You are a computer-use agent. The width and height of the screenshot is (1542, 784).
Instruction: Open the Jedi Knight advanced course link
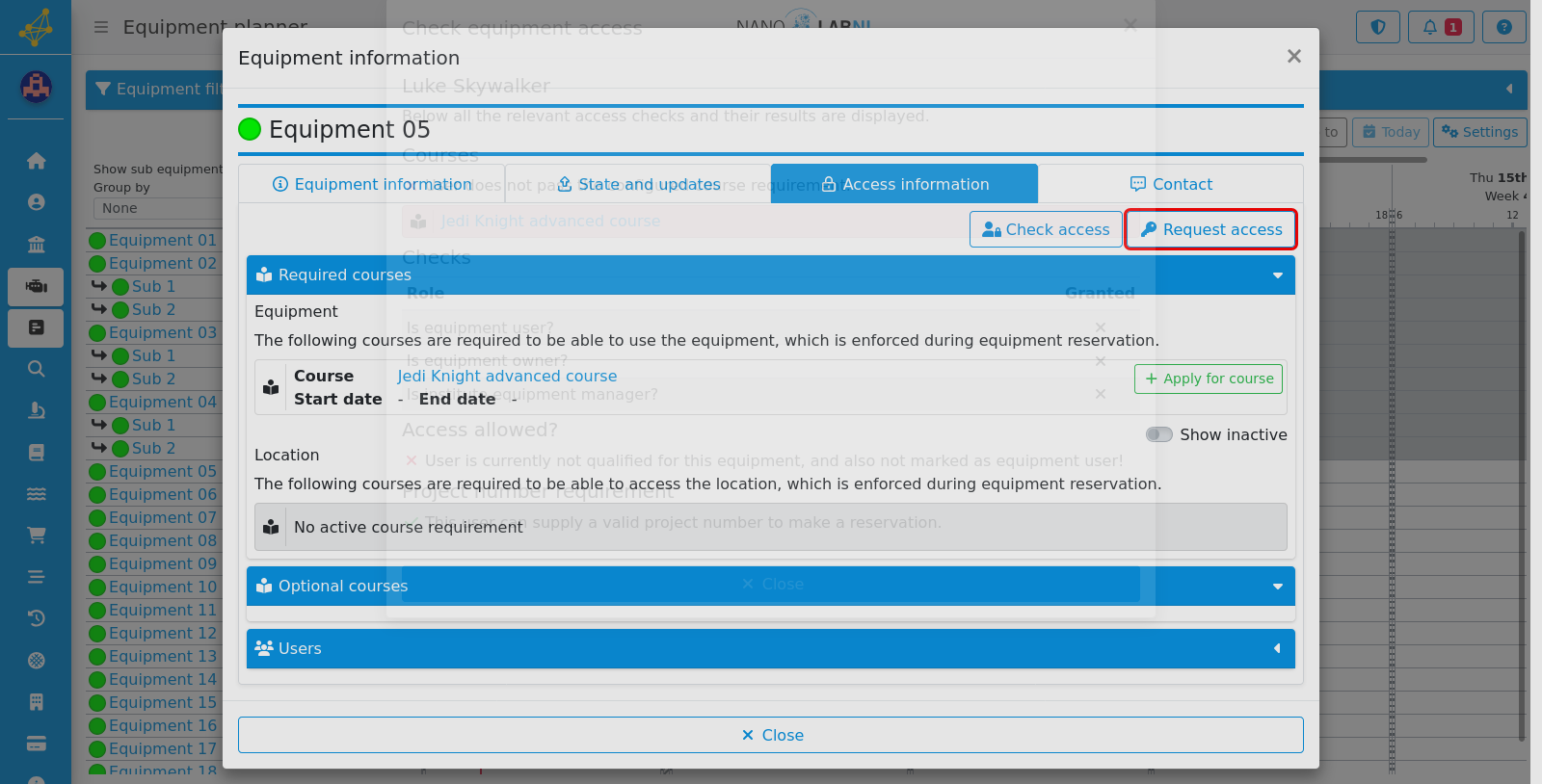(507, 376)
